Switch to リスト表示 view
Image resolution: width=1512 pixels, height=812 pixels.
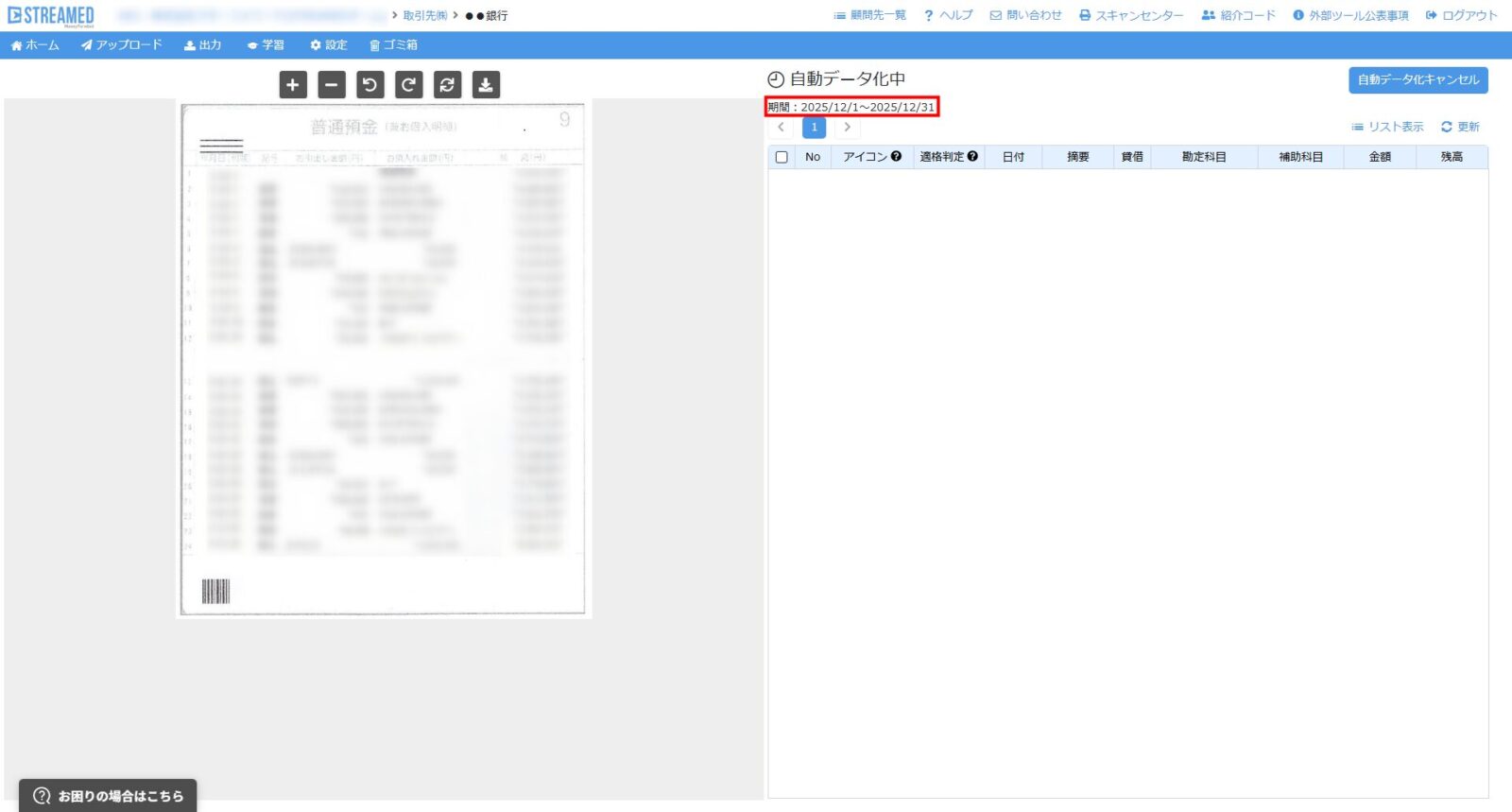[1387, 127]
